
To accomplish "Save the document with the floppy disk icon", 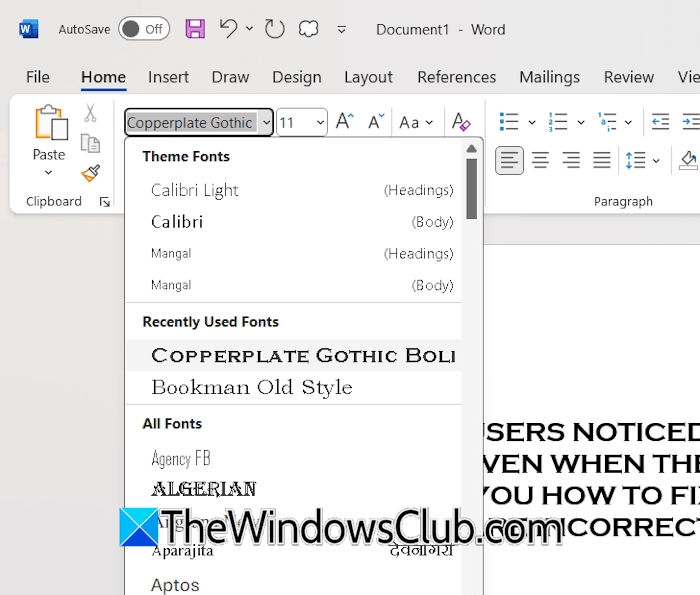I will click(x=195, y=29).
